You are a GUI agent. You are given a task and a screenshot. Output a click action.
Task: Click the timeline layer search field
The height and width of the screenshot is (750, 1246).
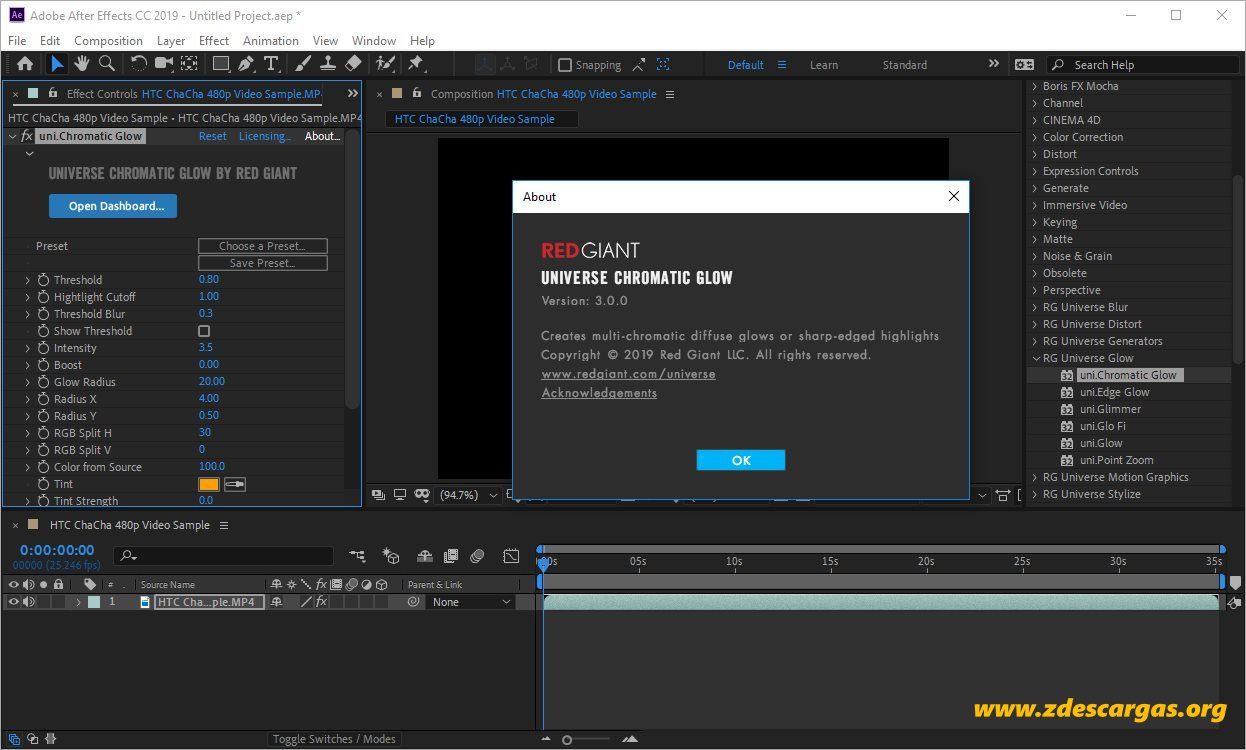click(223, 556)
